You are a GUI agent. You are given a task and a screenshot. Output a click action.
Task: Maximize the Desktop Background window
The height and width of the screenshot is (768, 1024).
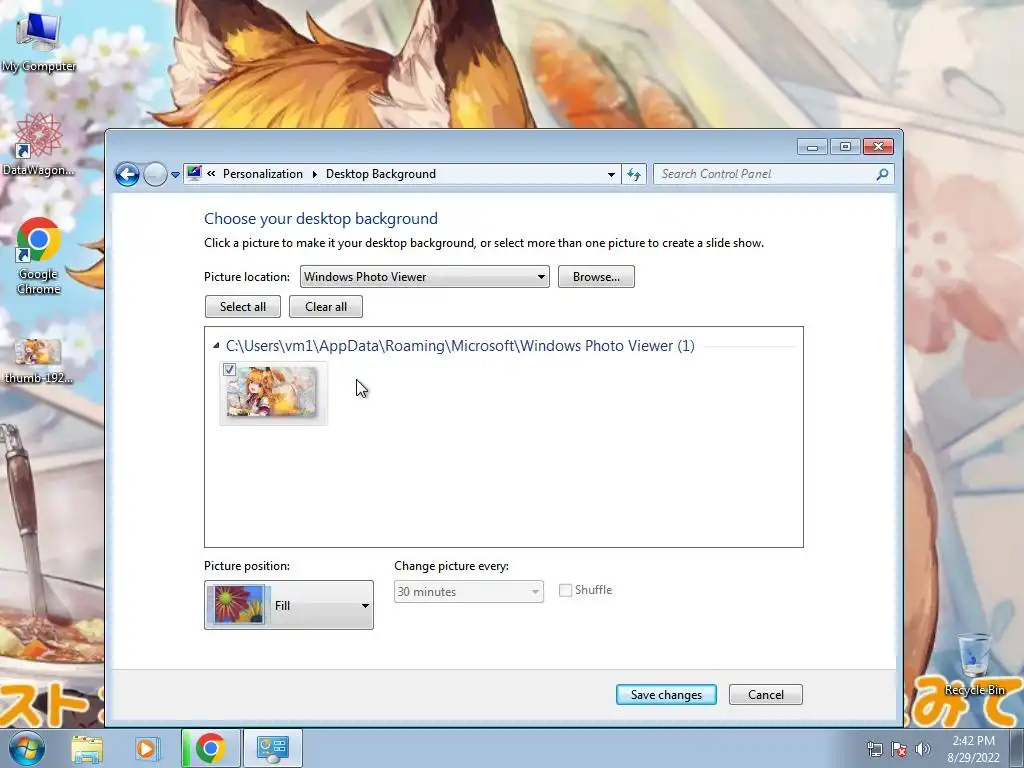845,147
